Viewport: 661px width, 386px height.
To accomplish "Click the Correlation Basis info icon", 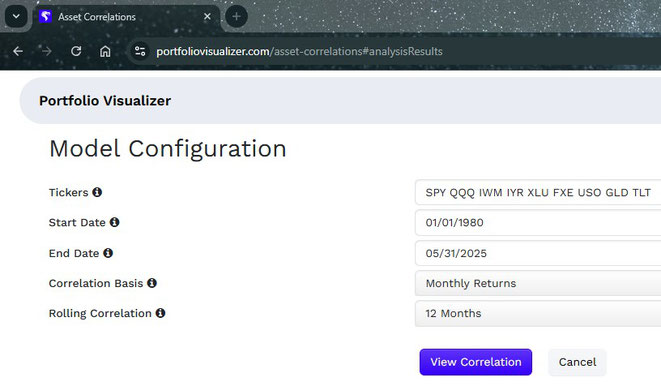I will click(x=152, y=283).
